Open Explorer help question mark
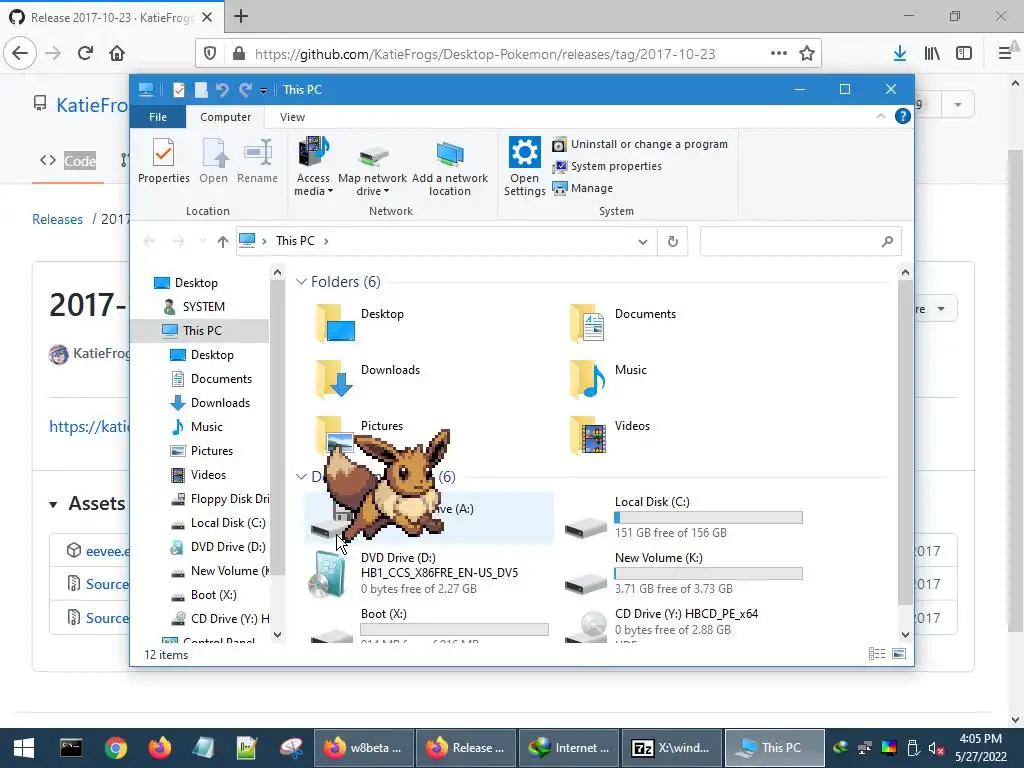This screenshot has width=1024, height=768. (903, 116)
